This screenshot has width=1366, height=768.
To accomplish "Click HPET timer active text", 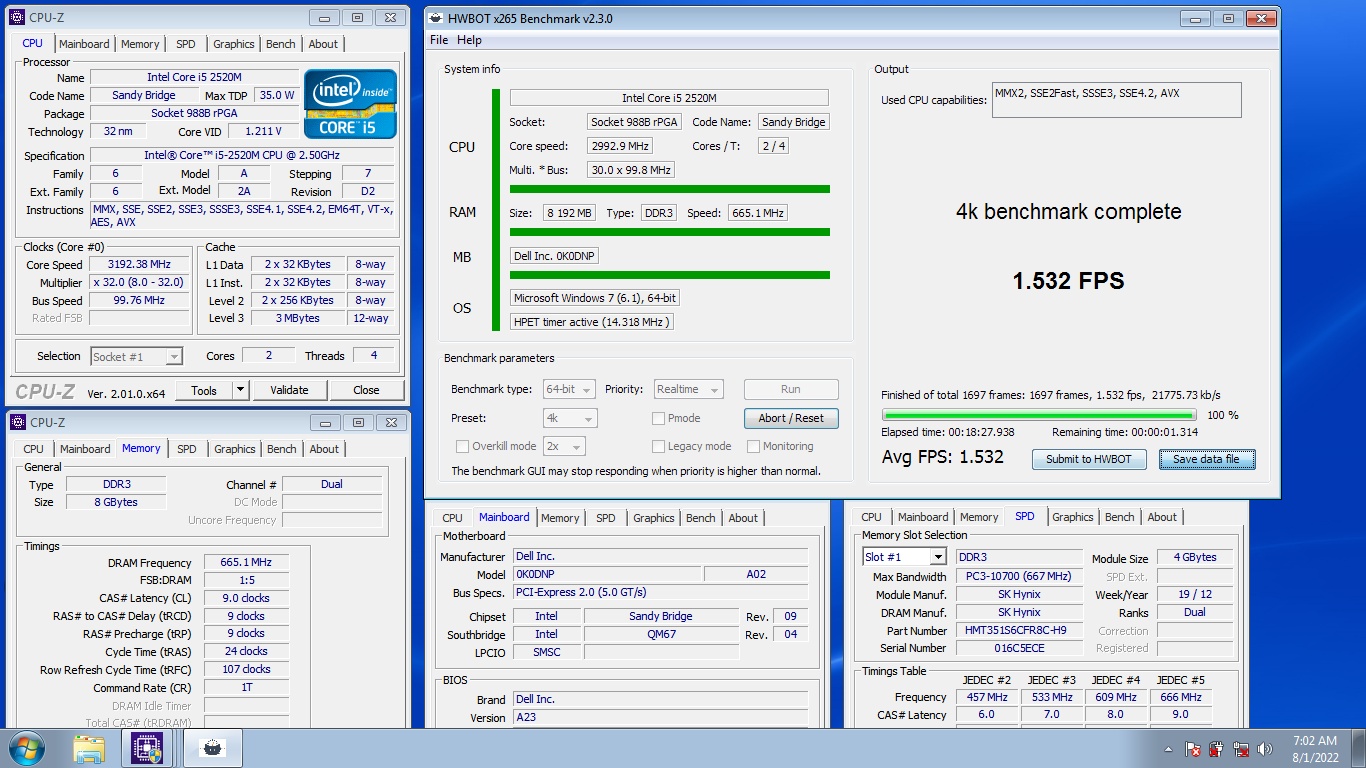I will click(x=592, y=322).
